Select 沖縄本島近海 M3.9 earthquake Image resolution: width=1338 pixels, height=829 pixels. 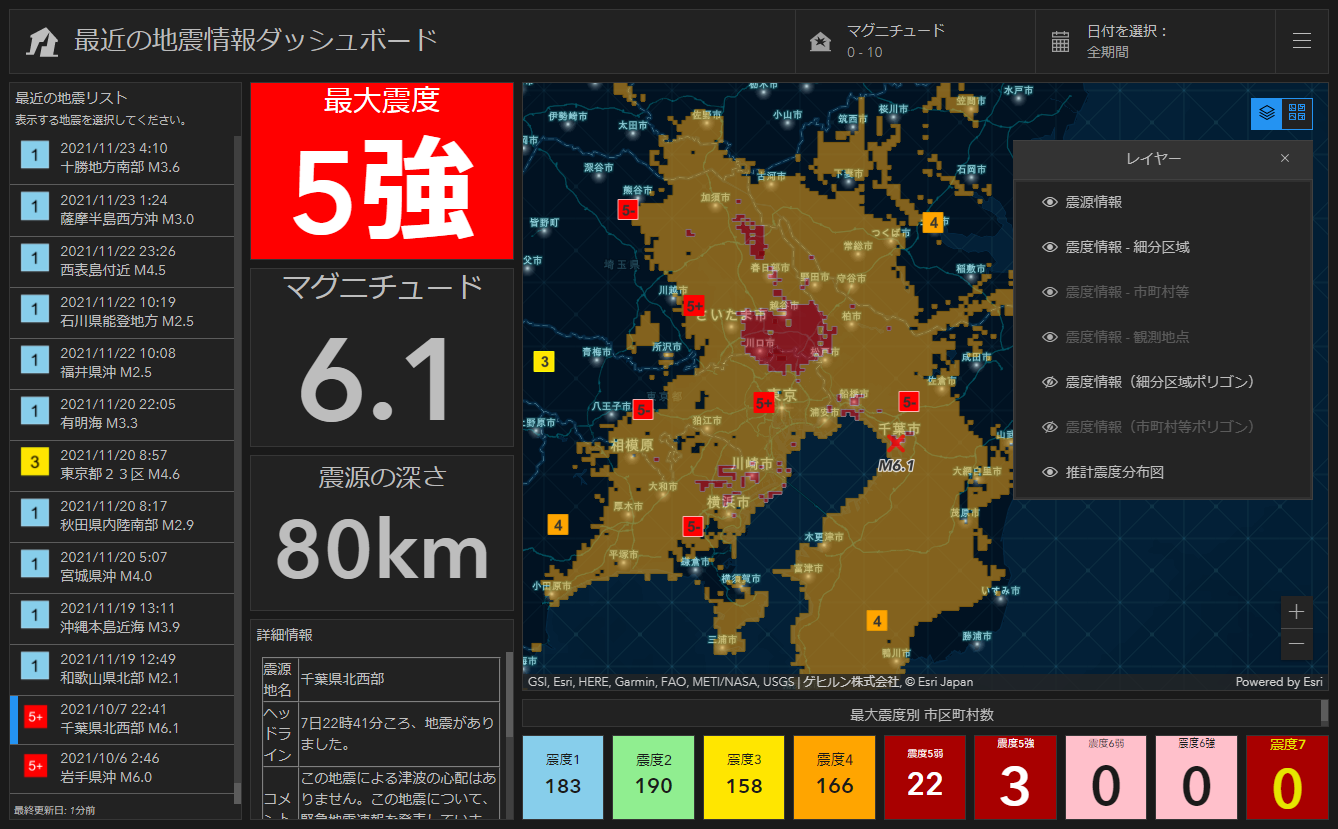point(122,619)
